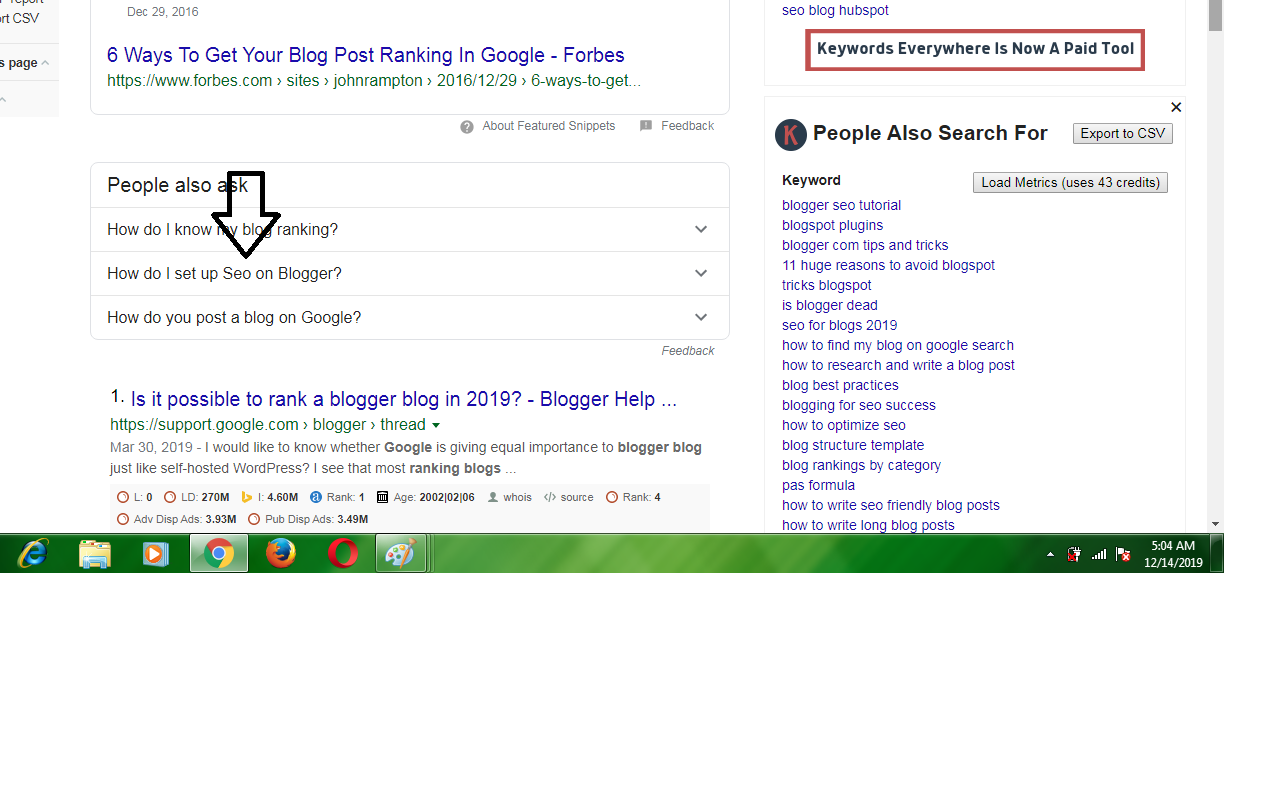Click Show Desktop button at taskbar end

(x=1217, y=553)
